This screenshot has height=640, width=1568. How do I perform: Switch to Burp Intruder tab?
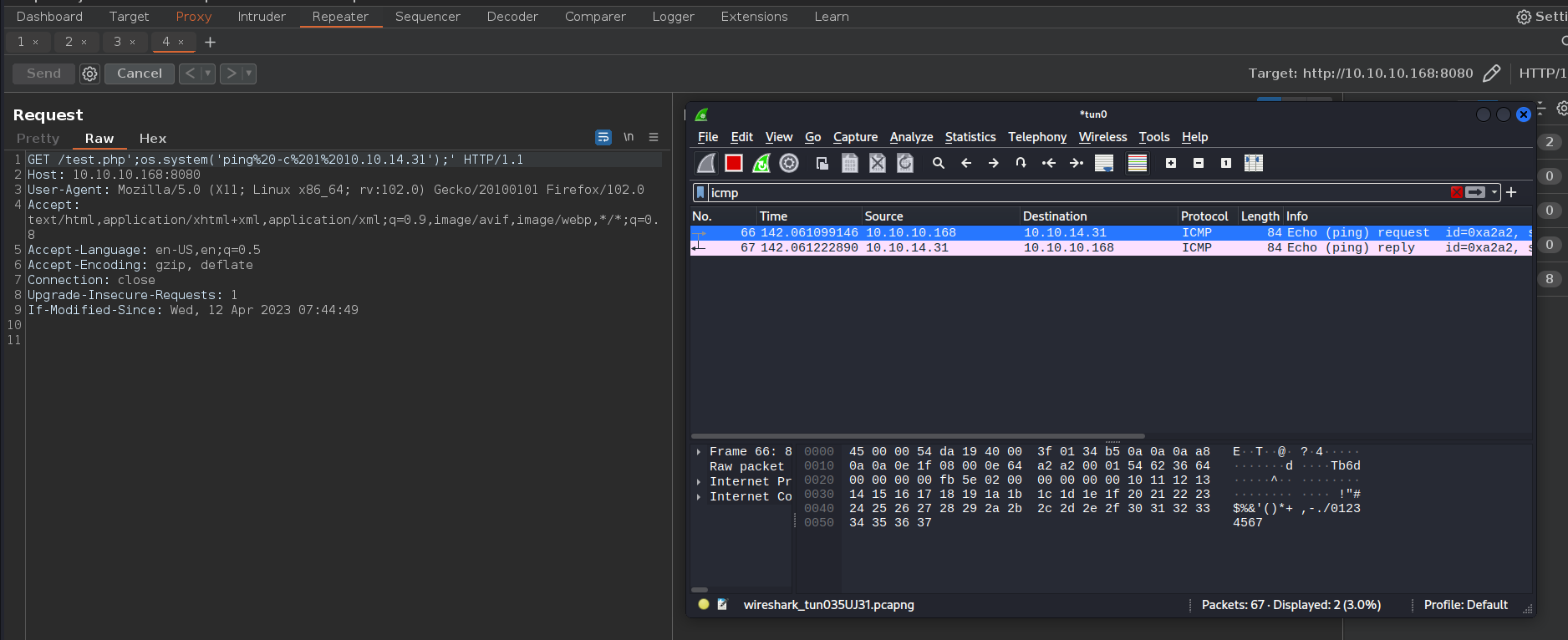(262, 17)
